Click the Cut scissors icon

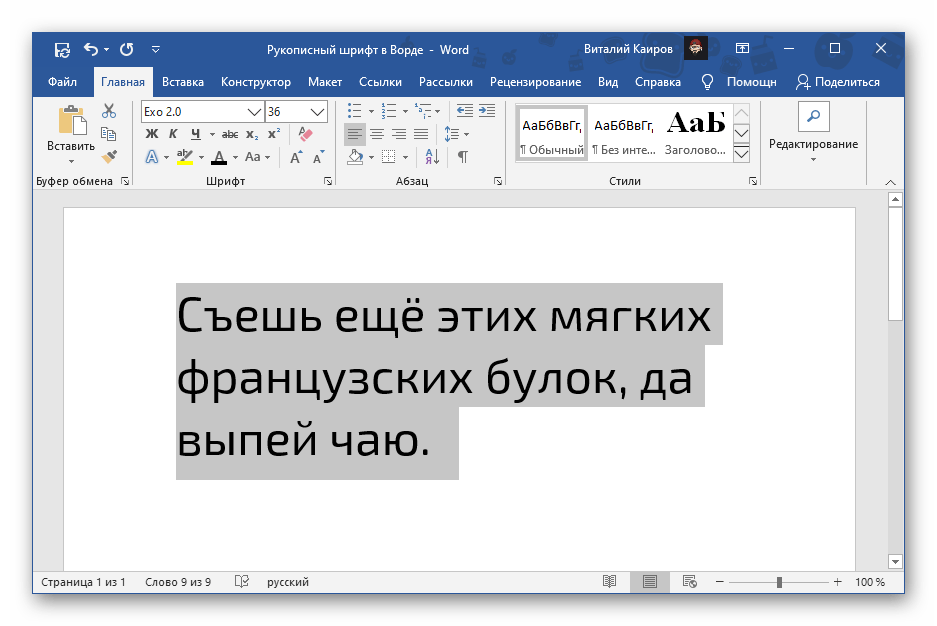[x=109, y=111]
